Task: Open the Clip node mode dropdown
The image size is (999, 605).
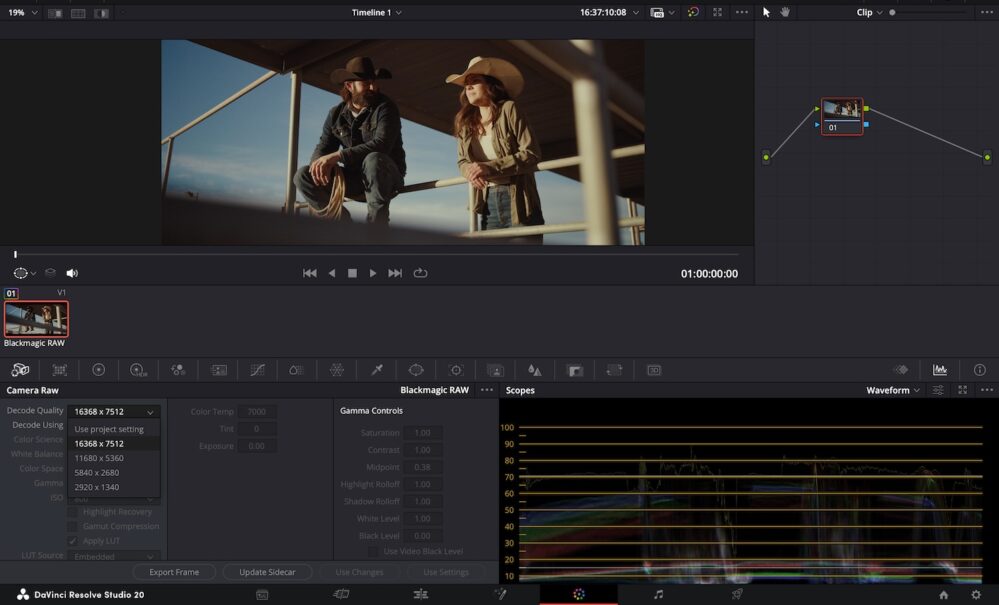Action: (870, 12)
